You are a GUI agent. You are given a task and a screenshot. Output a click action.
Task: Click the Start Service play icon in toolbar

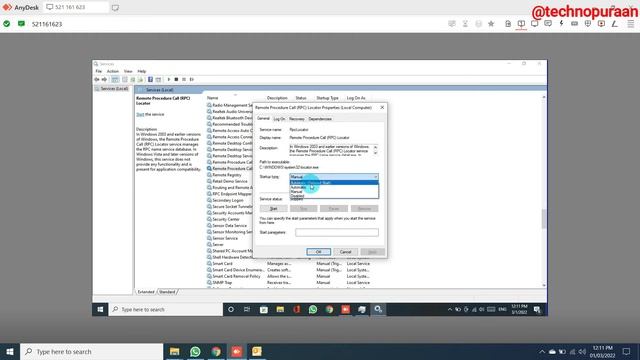(169, 79)
